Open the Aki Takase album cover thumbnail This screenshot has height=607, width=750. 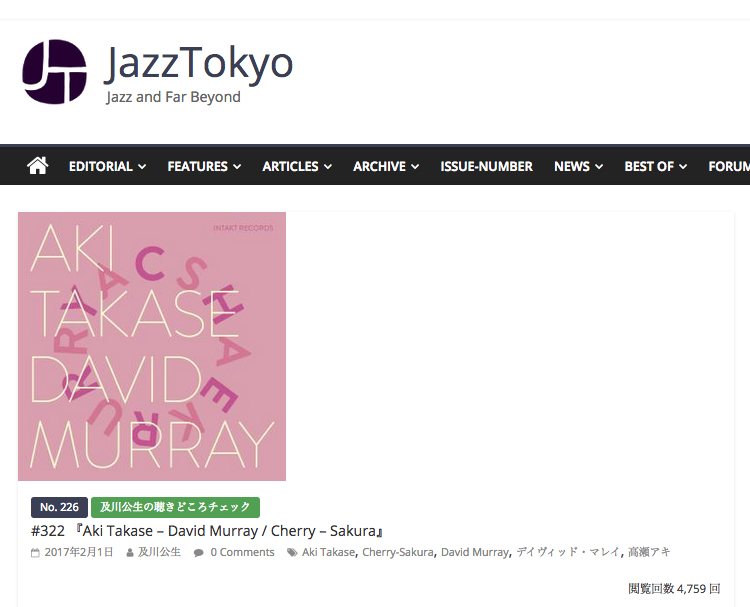(152, 346)
